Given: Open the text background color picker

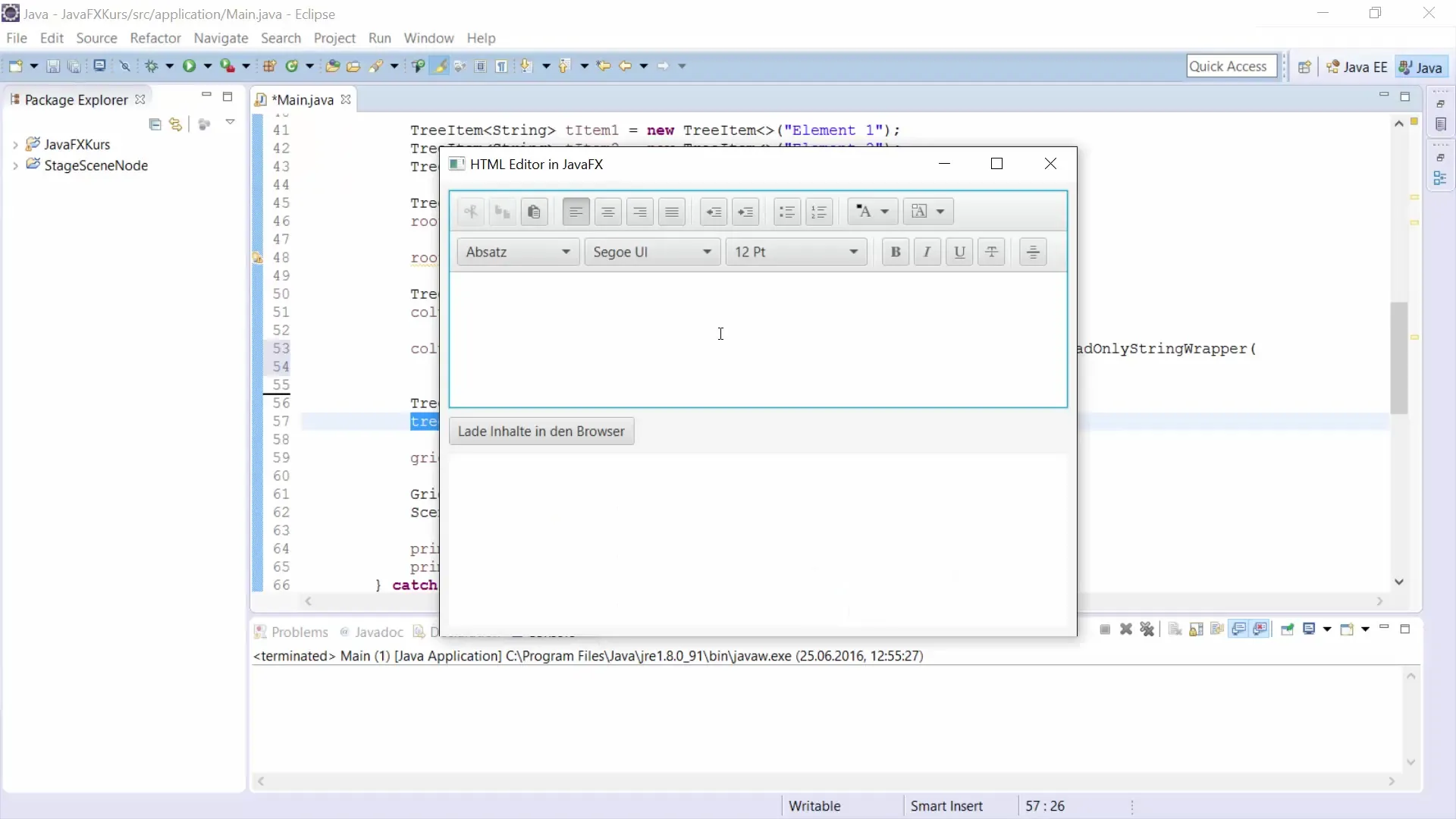Looking at the screenshot, I should click(928, 212).
